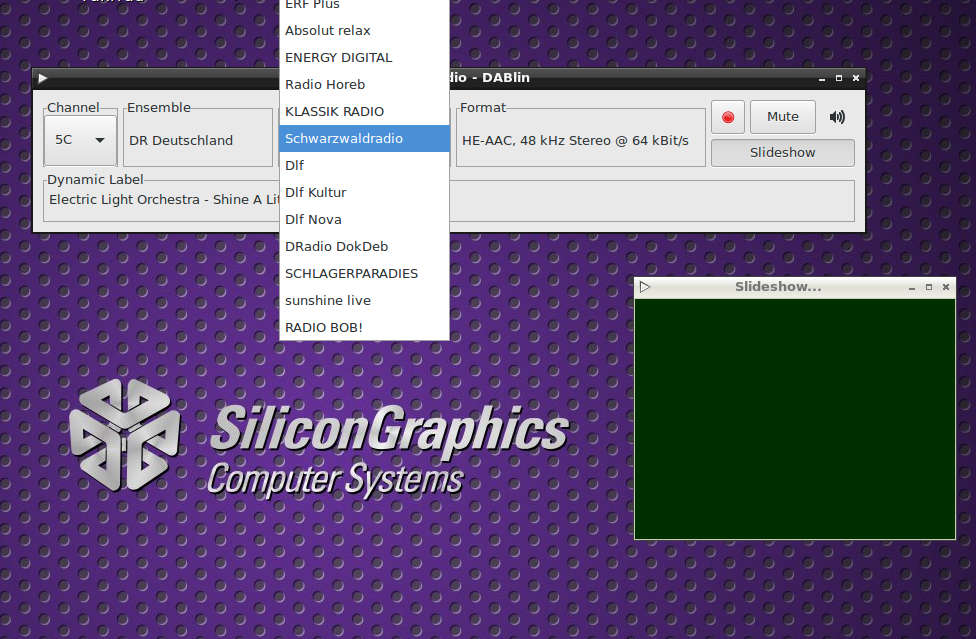The width and height of the screenshot is (976, 639).
Task: Open the Slideshow window title bar icon
Action: pyautogui.click(x=645, y=287)
